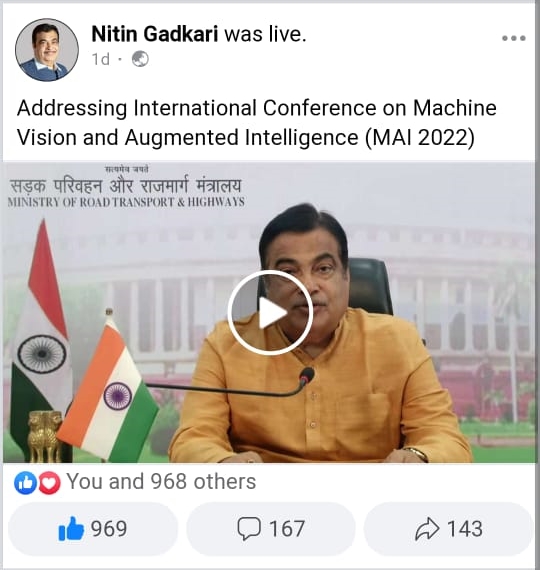Click the speech bubble comment icon
The width and height of the screenshot is (540, 570).
pos(249,529)
